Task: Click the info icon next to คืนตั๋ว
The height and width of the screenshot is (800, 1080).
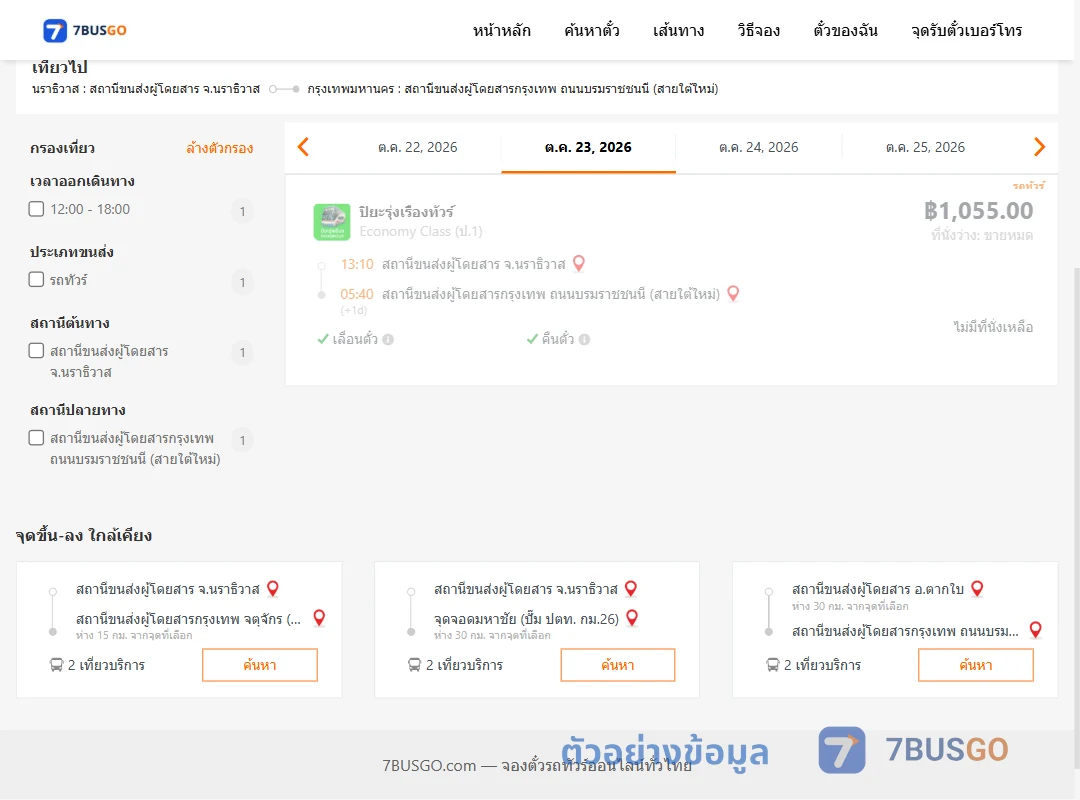Action: pos(585,339)
